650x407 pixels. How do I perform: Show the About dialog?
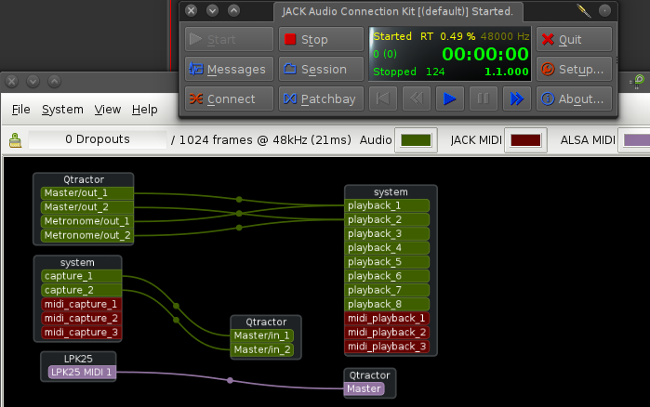coord(574,99)
